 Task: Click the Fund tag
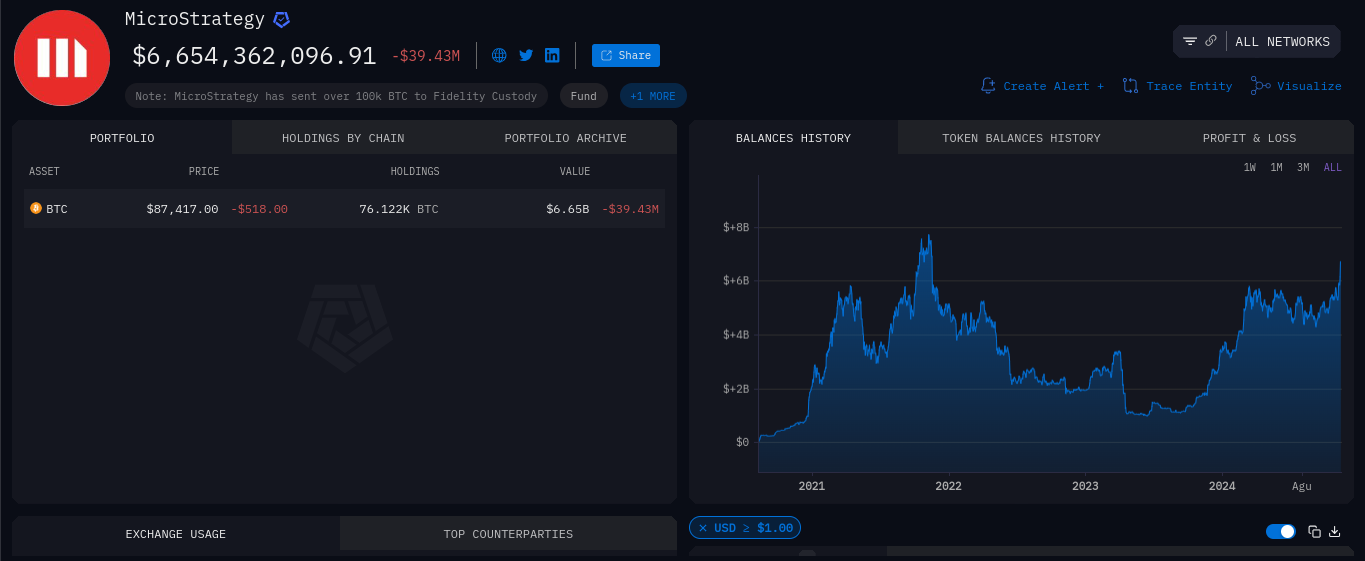click(x=584, y=96)
